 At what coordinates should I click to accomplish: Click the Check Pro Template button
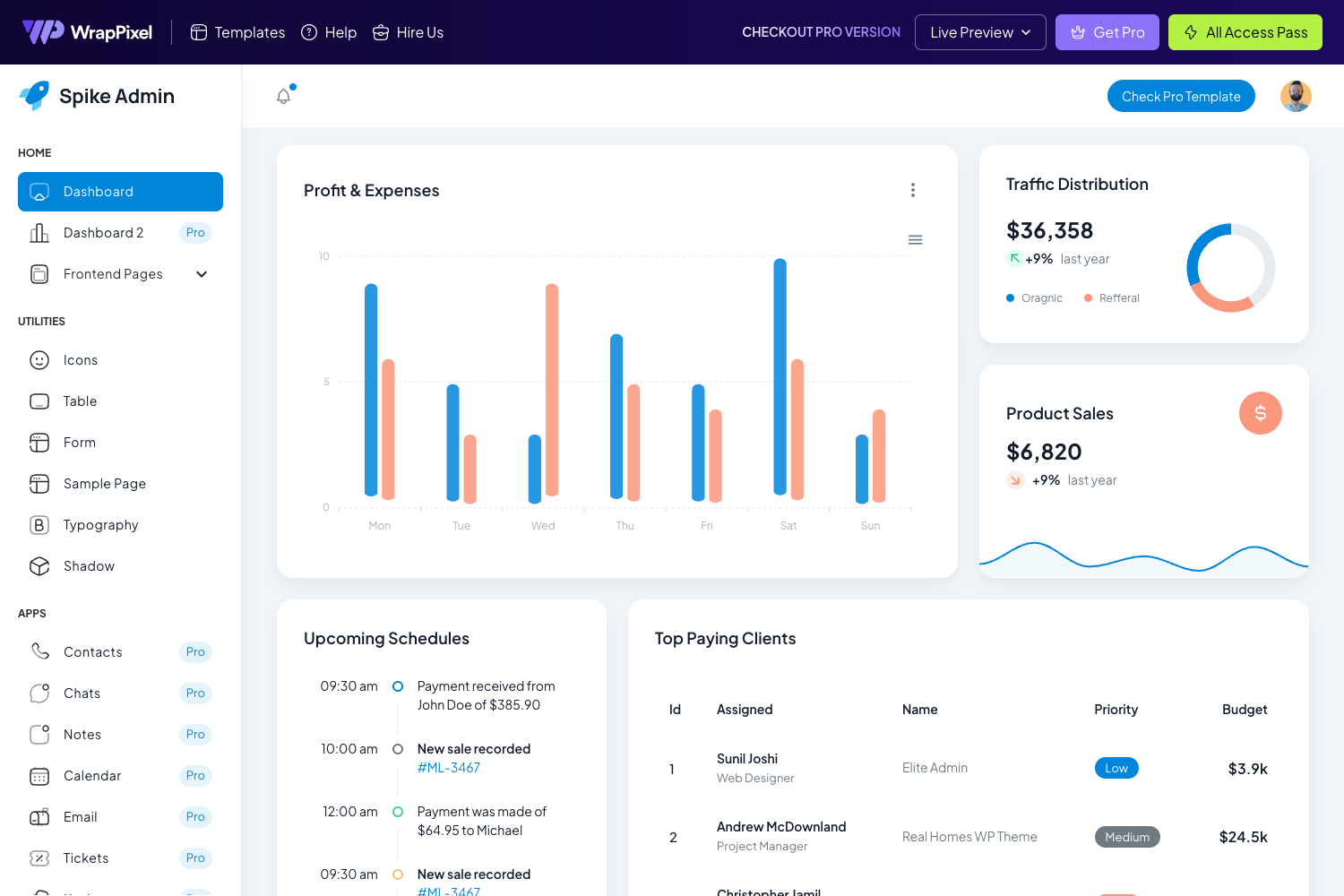coord(1181,96)
